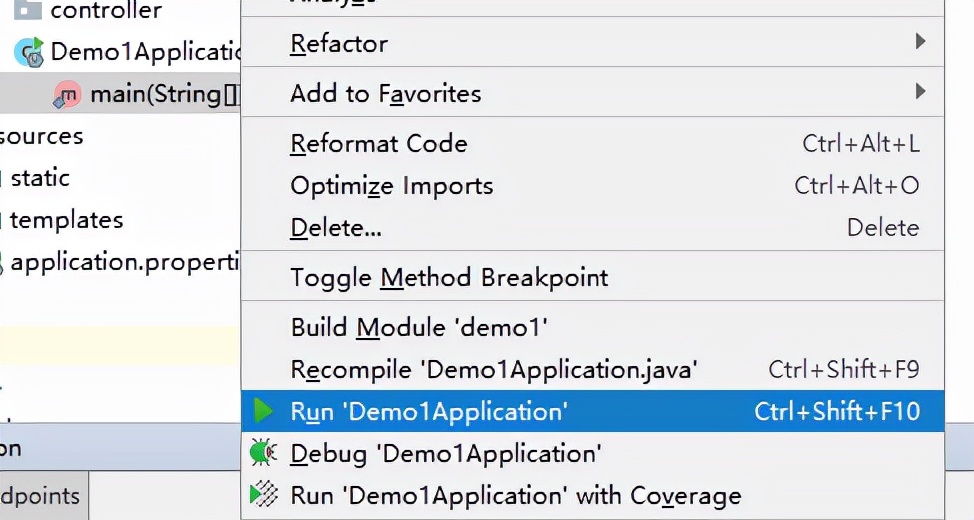974x520 pixels.
Task: Expand the Refactor submenu arrow
Action: click(920, 43)
